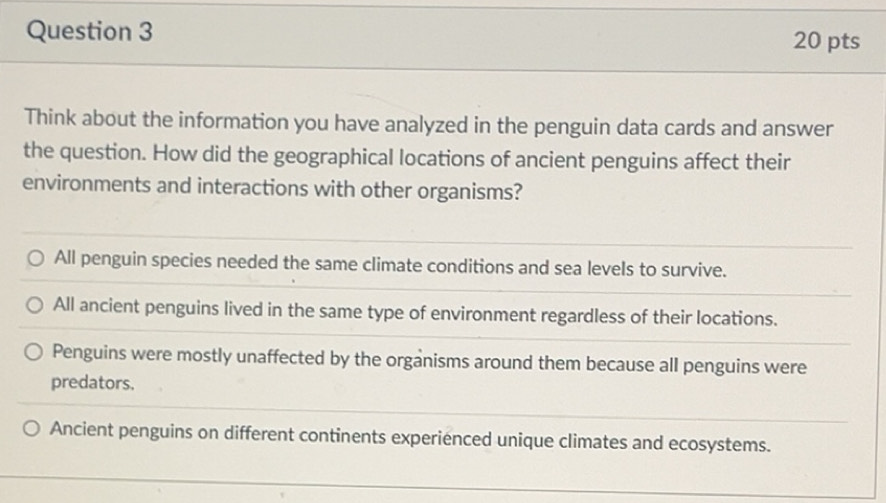This screenshot has width=886, height=503.
Task: Click the 'Question 3' heading
Action: pos(89,32)
